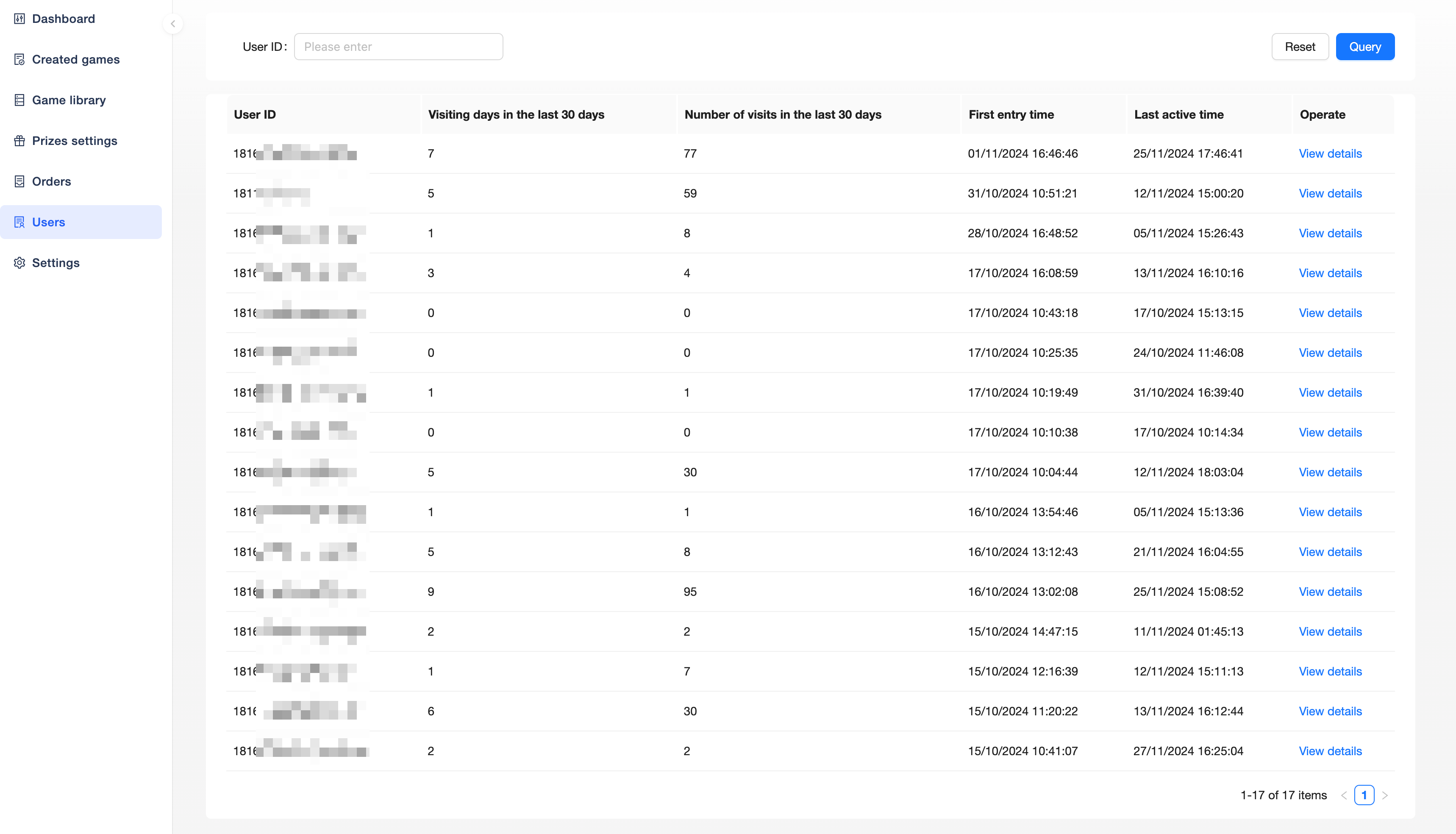Open the Game library menu

69,100
